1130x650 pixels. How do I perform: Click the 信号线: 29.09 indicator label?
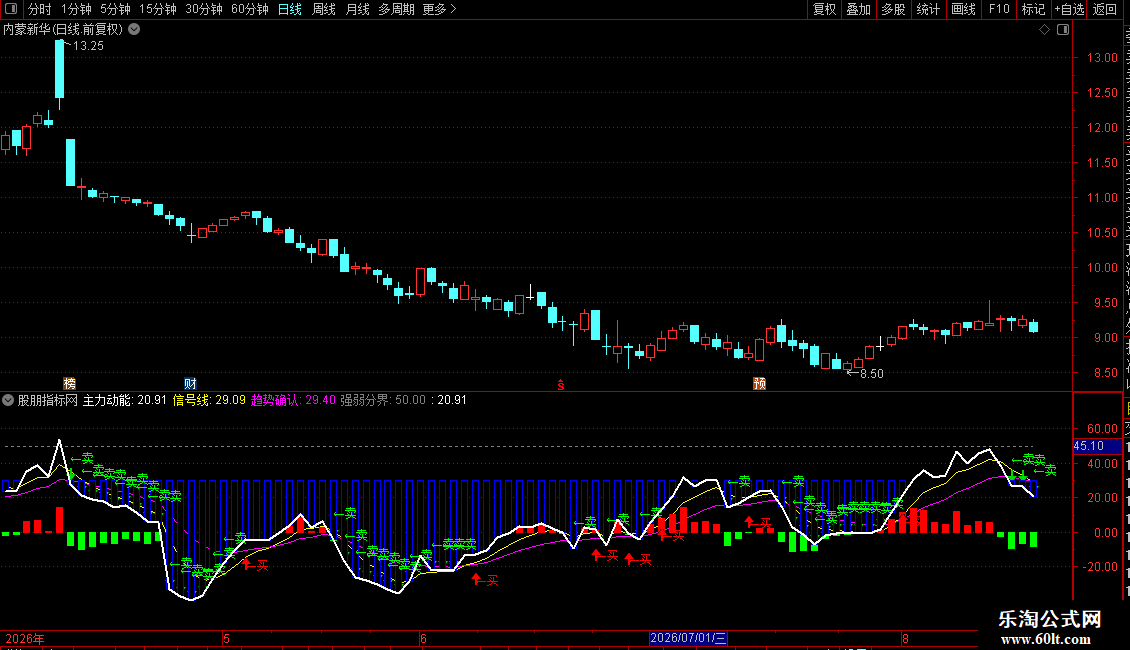click(209, 400)
